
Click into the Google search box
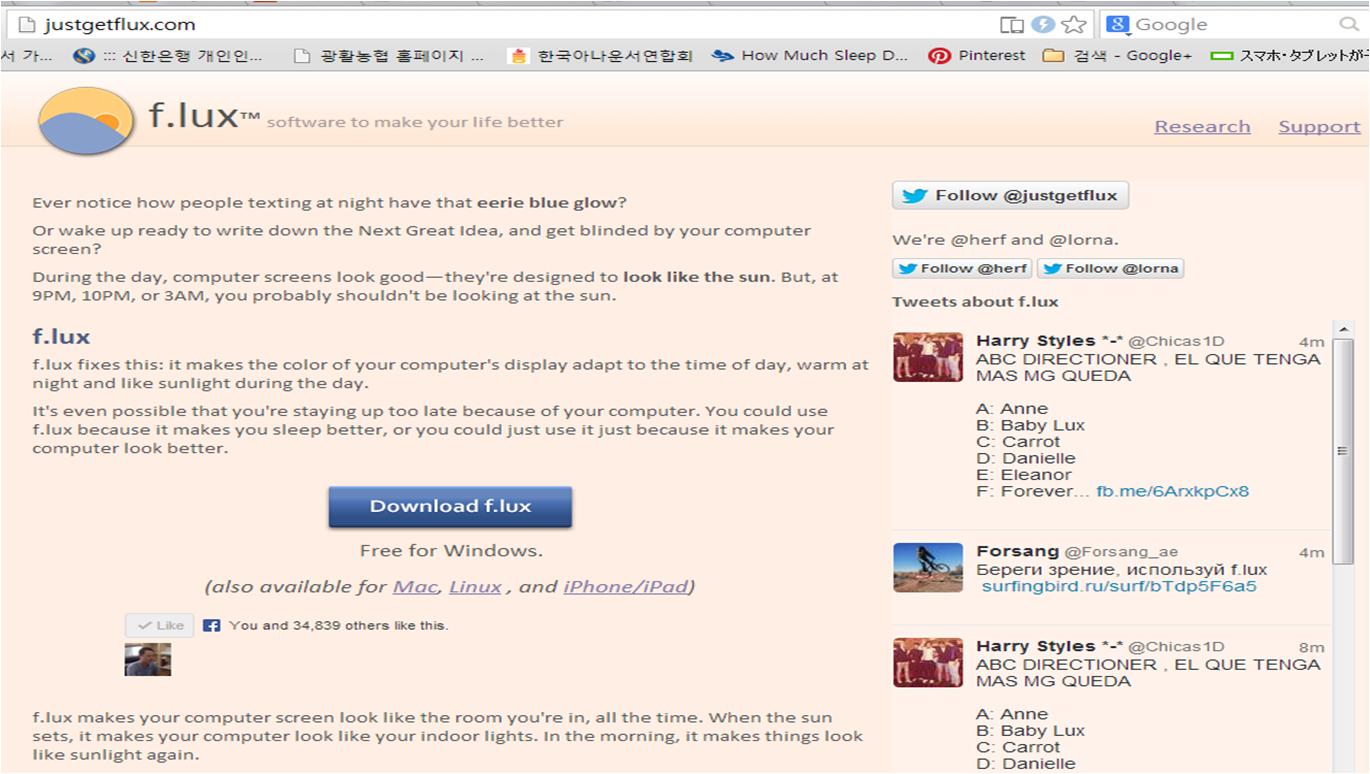(x=1234, y=25)
